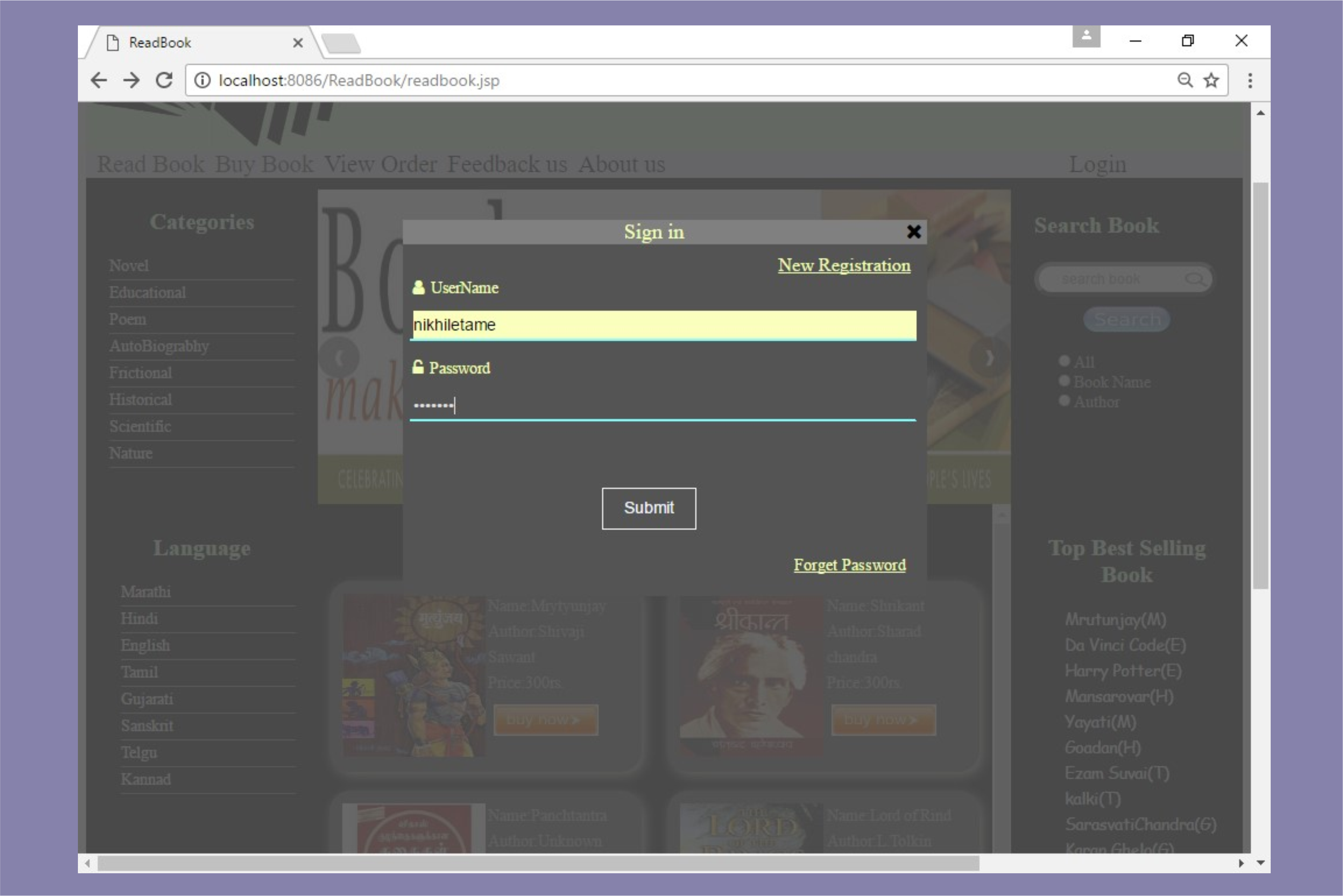Open the Feedback us menu
This screenshot has height=896, width=1343.
[x=507, y=165]
